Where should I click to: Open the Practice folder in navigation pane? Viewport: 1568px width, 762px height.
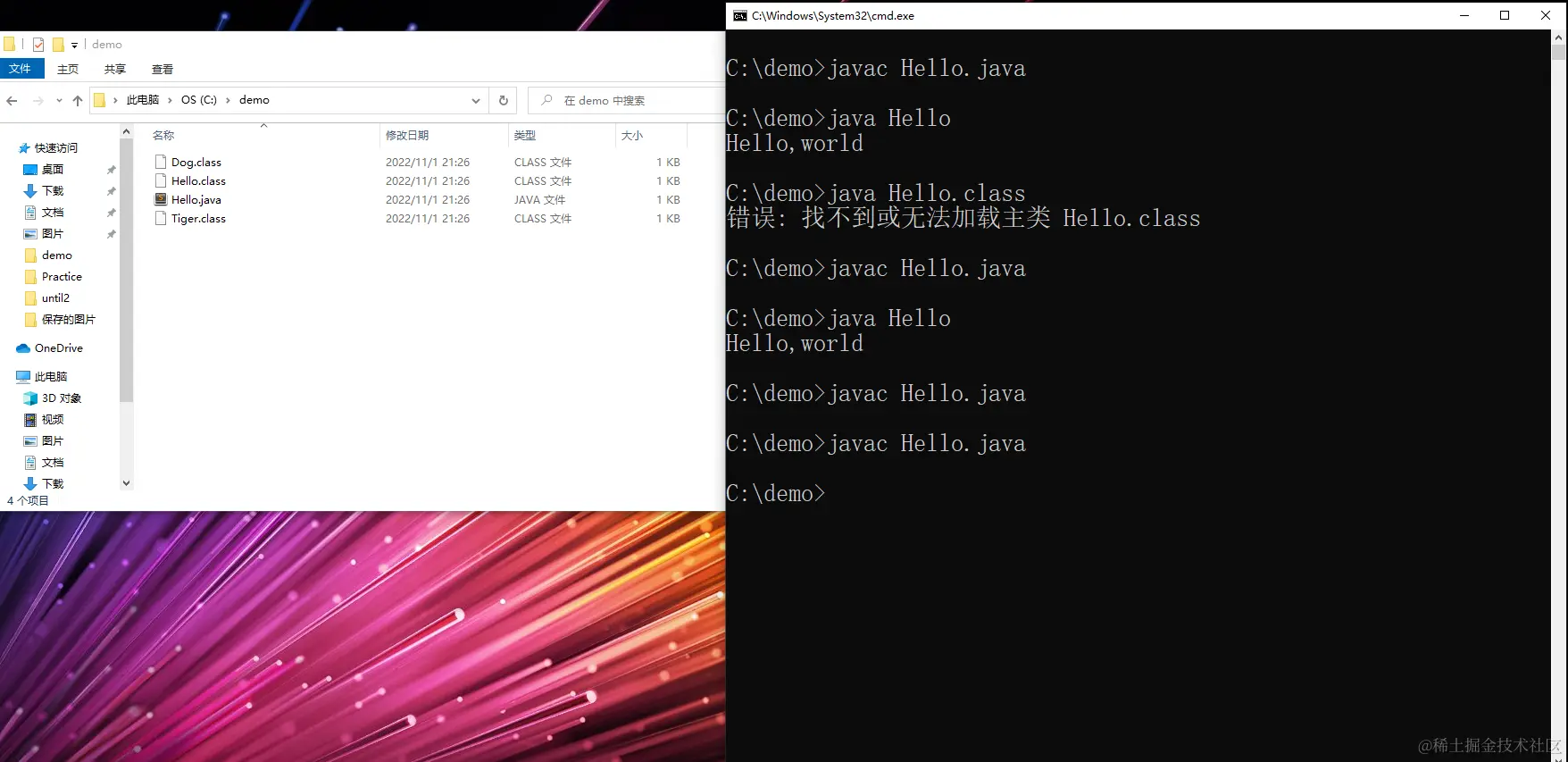(x=62, y=276)
